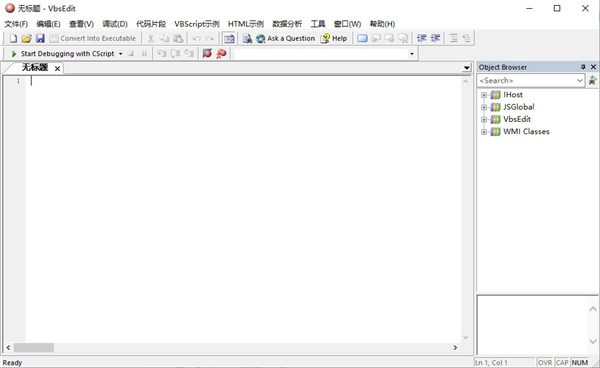
Task: Open the 帮助(H) menu
Action: click(x=382, y=24)
